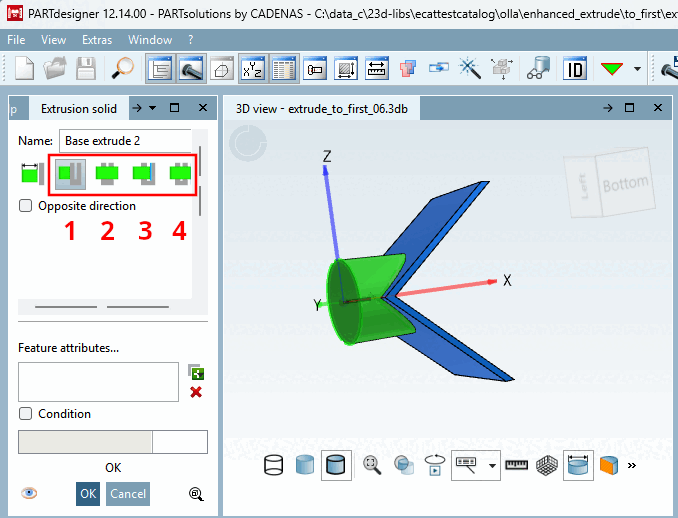
Task: Select wireframe cylinder display mode
Action: [273, 466]
